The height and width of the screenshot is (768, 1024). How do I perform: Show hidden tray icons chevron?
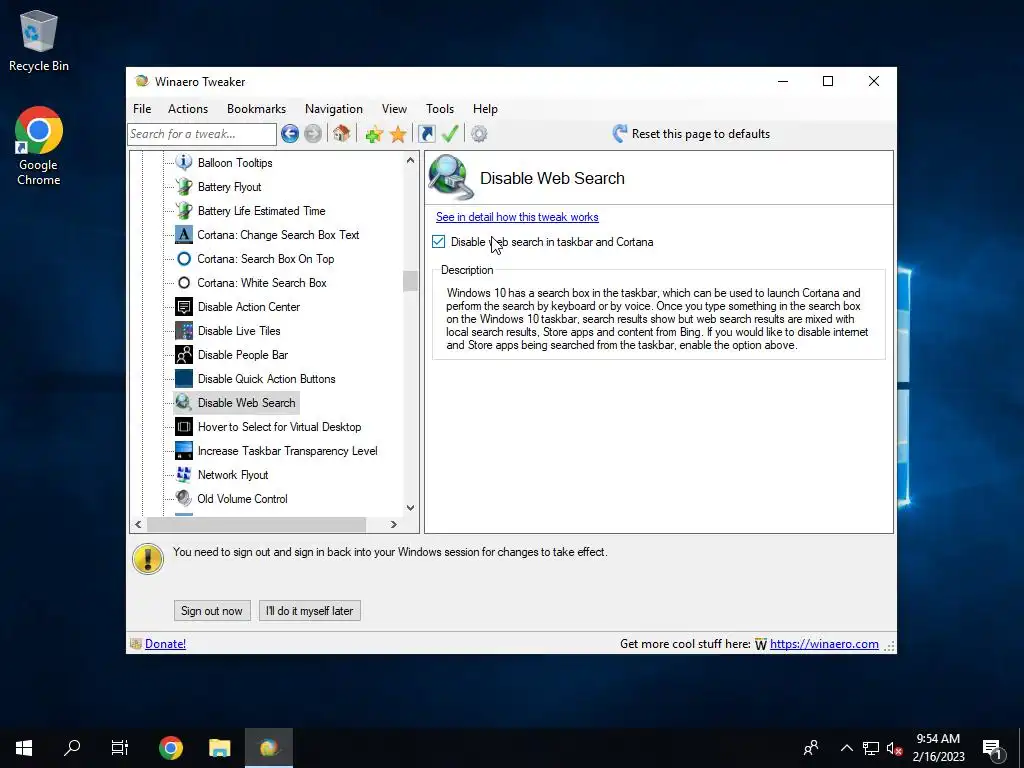point(846,748)
